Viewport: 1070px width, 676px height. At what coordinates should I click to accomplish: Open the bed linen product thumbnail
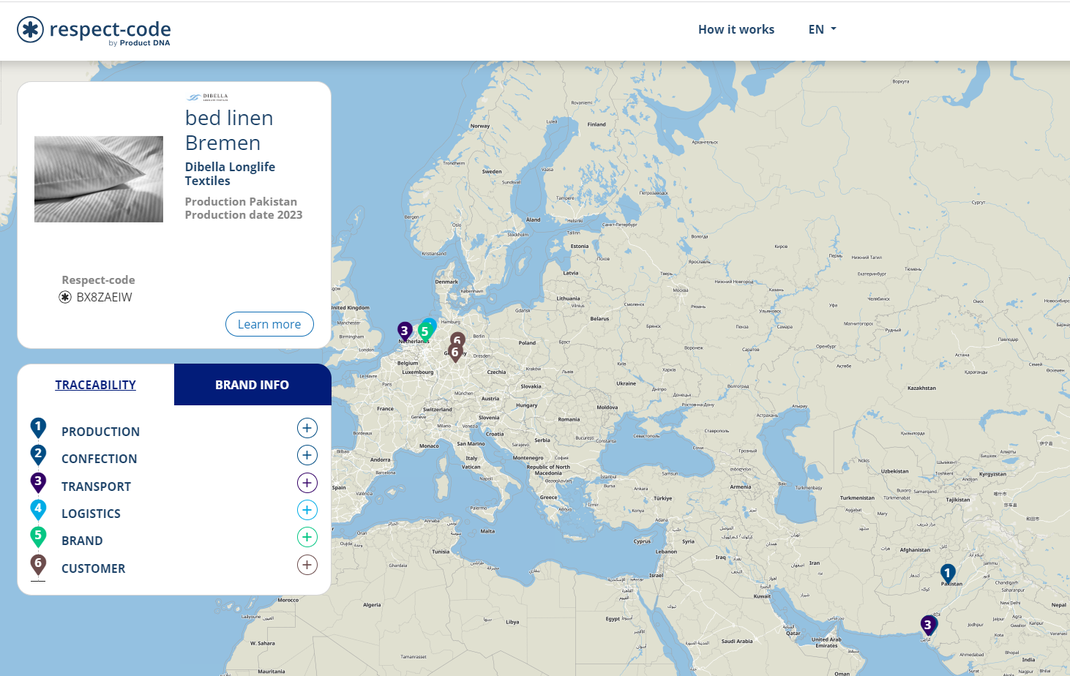[x=99, y=179]
